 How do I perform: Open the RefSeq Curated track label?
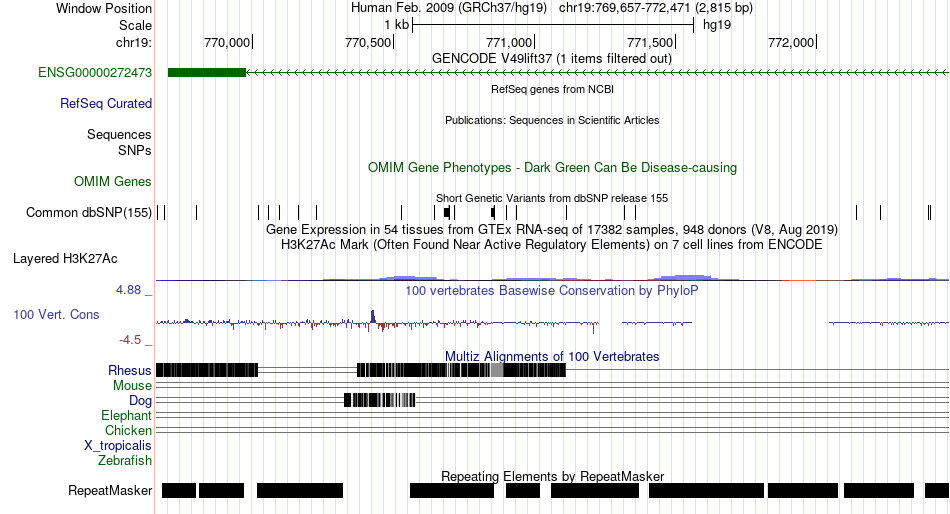(106, 104)
